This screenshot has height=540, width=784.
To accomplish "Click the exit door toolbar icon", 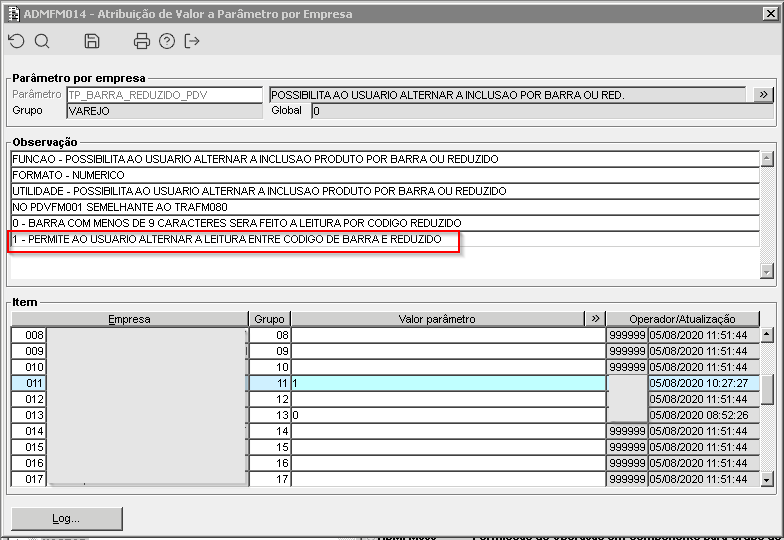I will pyautogui.click(x=192, y=41).
